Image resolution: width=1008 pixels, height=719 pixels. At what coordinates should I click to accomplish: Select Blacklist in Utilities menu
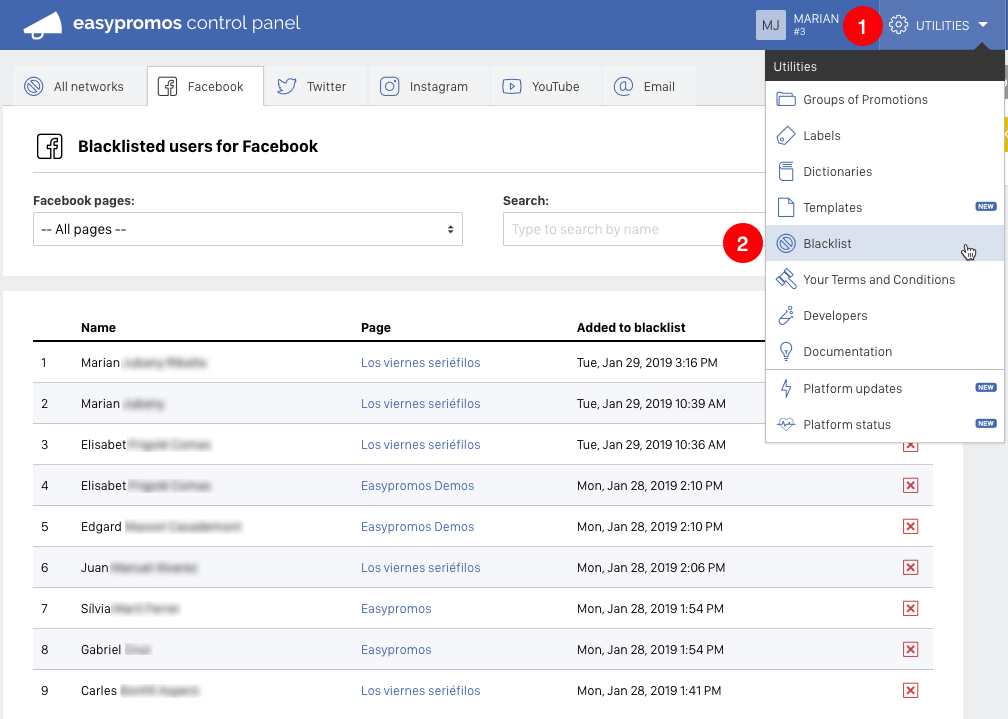pos(885,243)
